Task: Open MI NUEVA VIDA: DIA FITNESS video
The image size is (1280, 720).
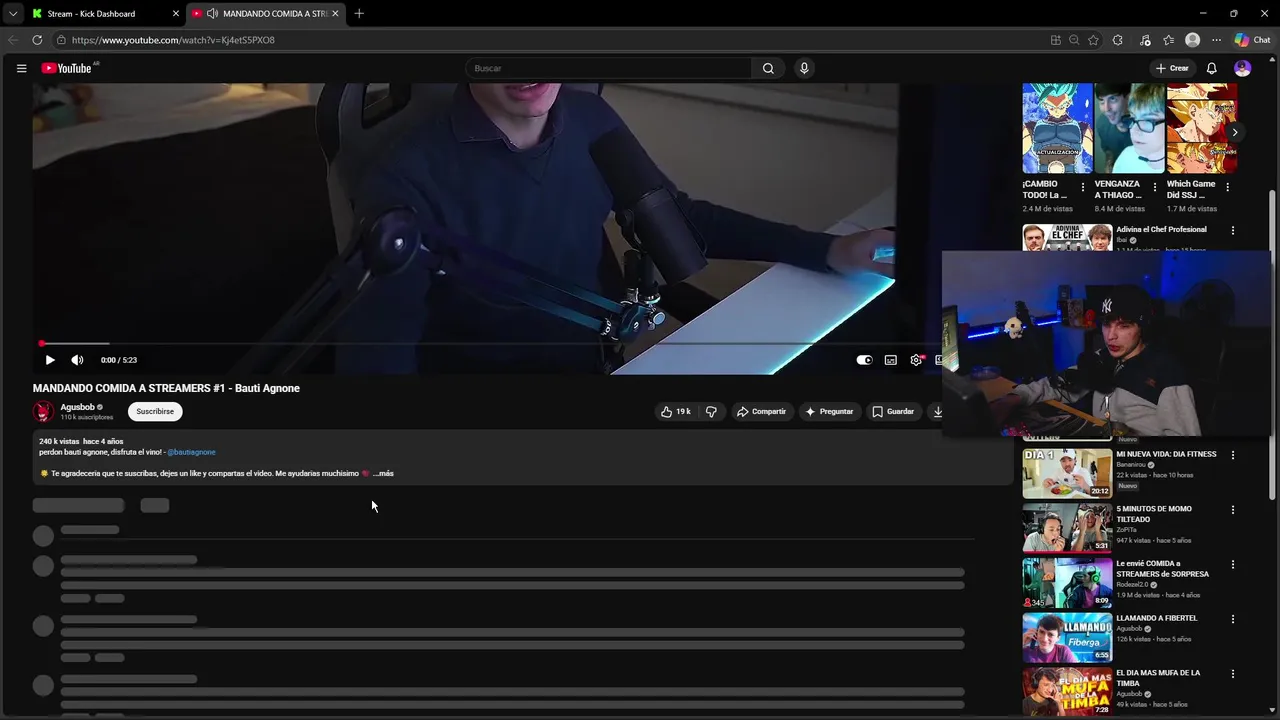Action: [1067, 473]
